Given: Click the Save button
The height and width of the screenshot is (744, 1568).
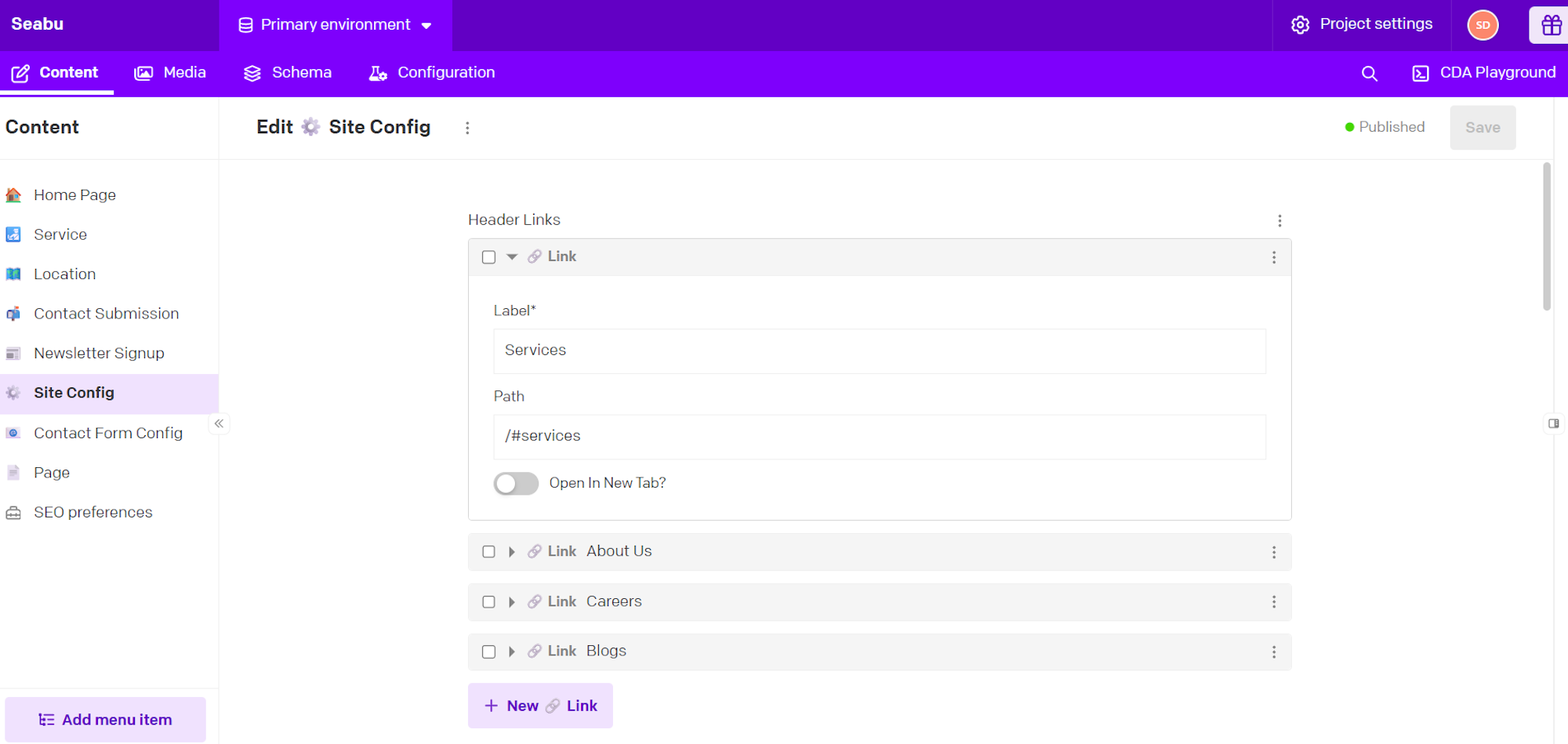Looking at the screenshot, I should 1483,128.
